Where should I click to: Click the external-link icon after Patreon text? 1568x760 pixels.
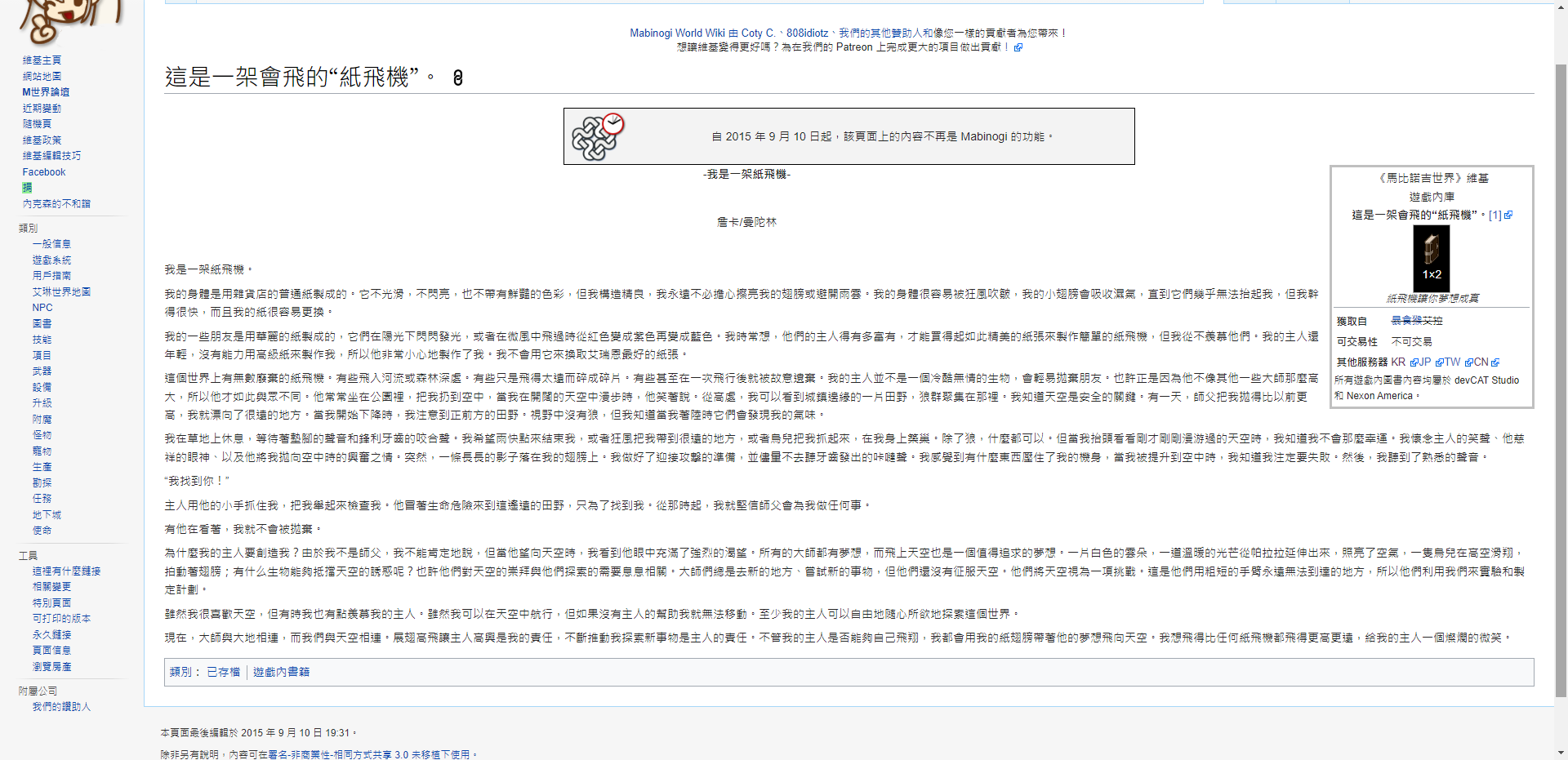point(1018,47)
